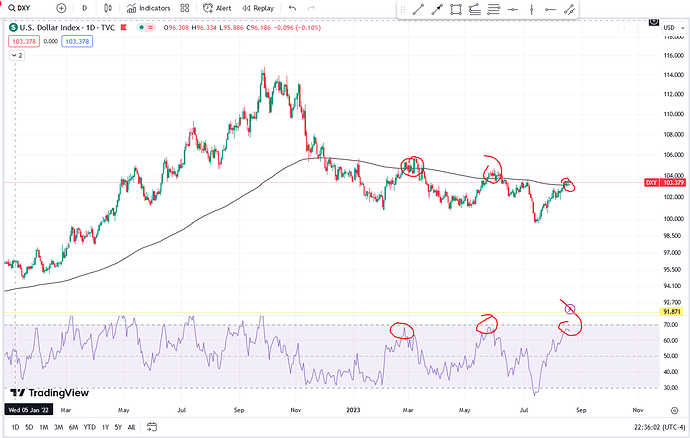Select the Trend Line drawing tool

tap(418, 9)
